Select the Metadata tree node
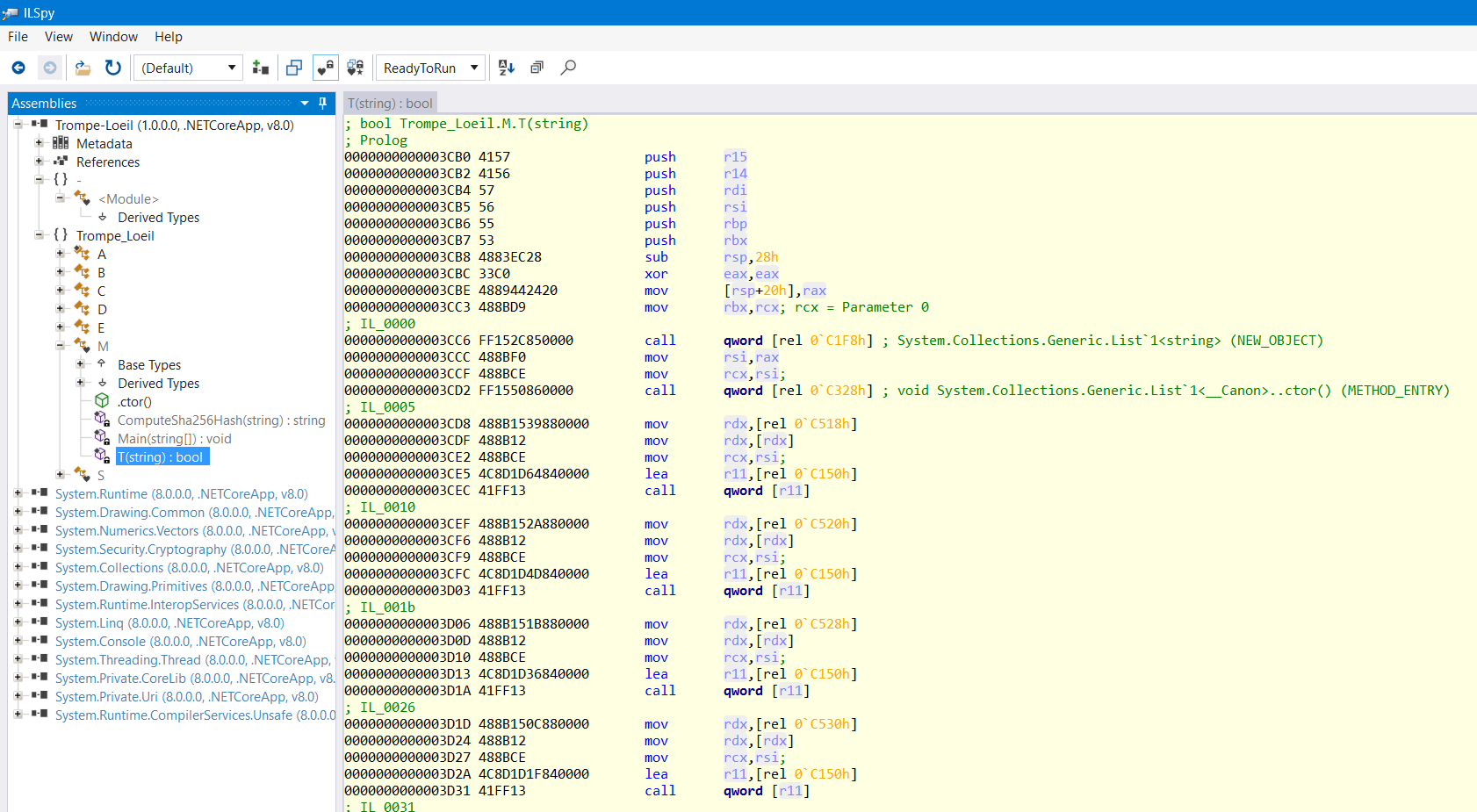 tap(104, 144)
